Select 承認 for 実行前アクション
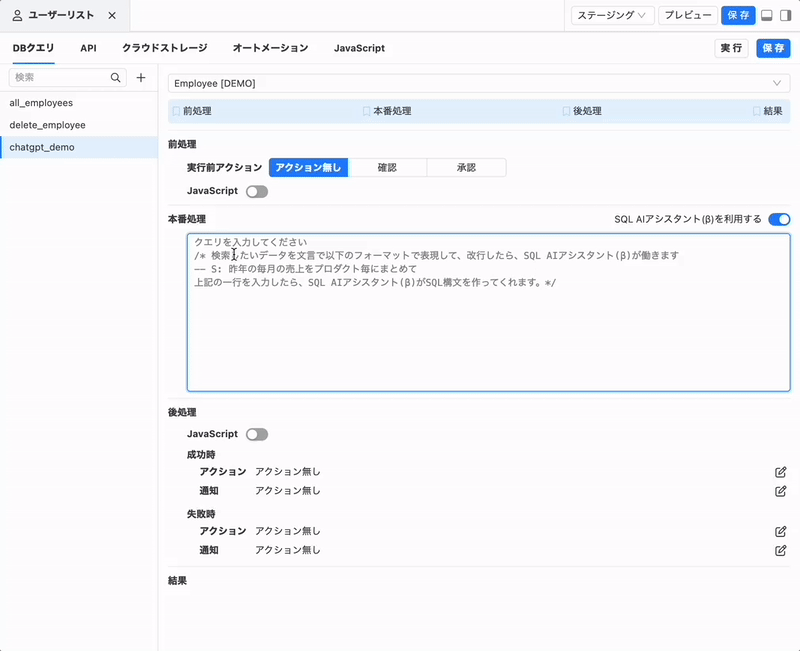The height and width of the screenshot is (651, 800). click(x=466, y=167)
